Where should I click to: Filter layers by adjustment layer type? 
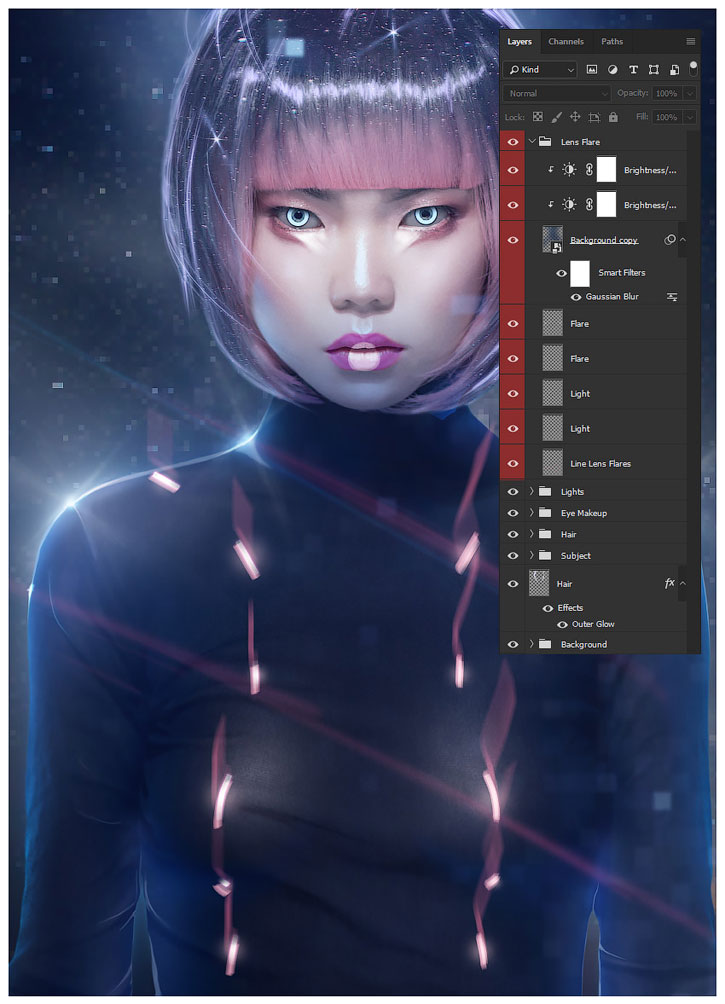click(x=612, y=70)
